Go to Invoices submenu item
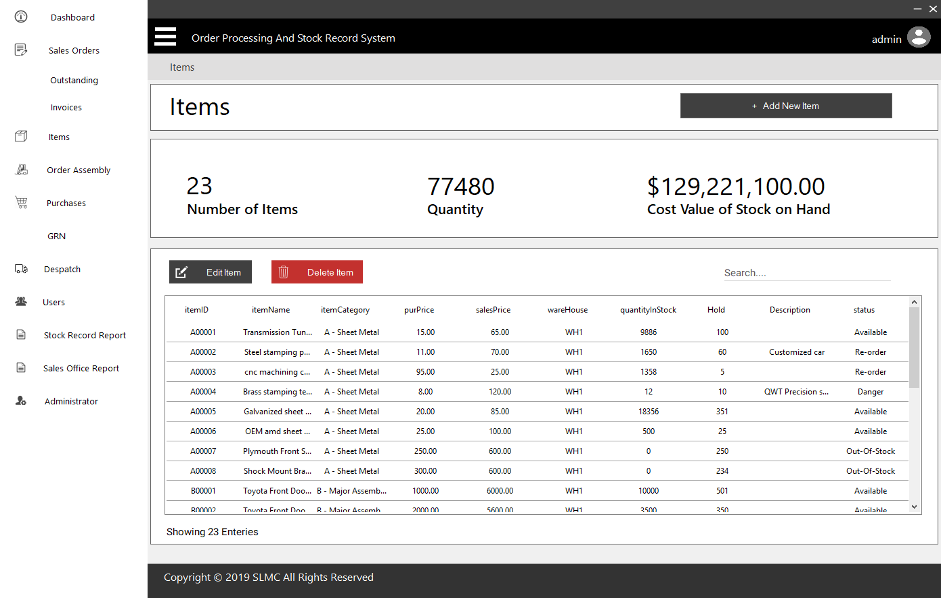 tap(66, 107)
